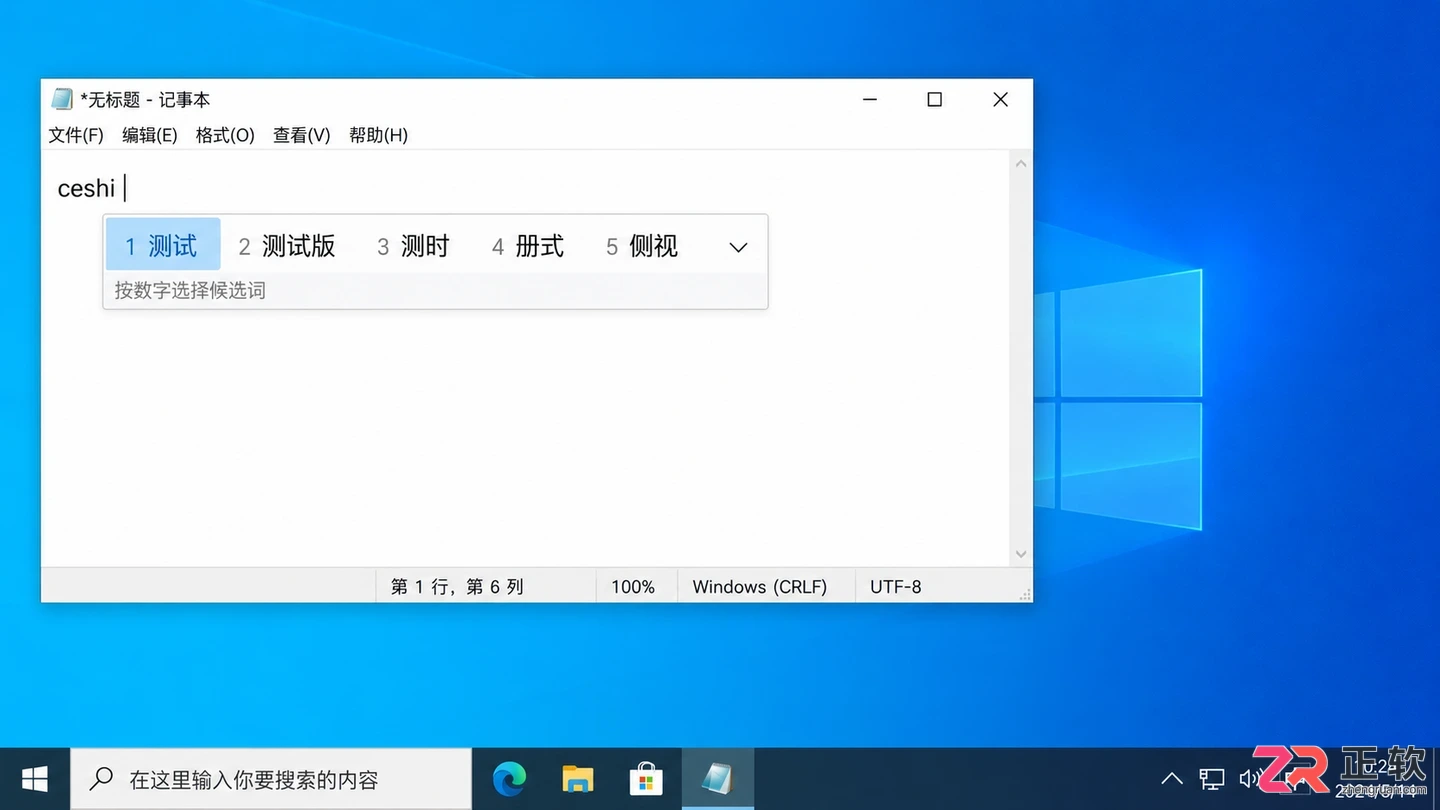1440x810 pixels.
Task: Open File Explorer from the taskbar
Action: pos(578,779)
